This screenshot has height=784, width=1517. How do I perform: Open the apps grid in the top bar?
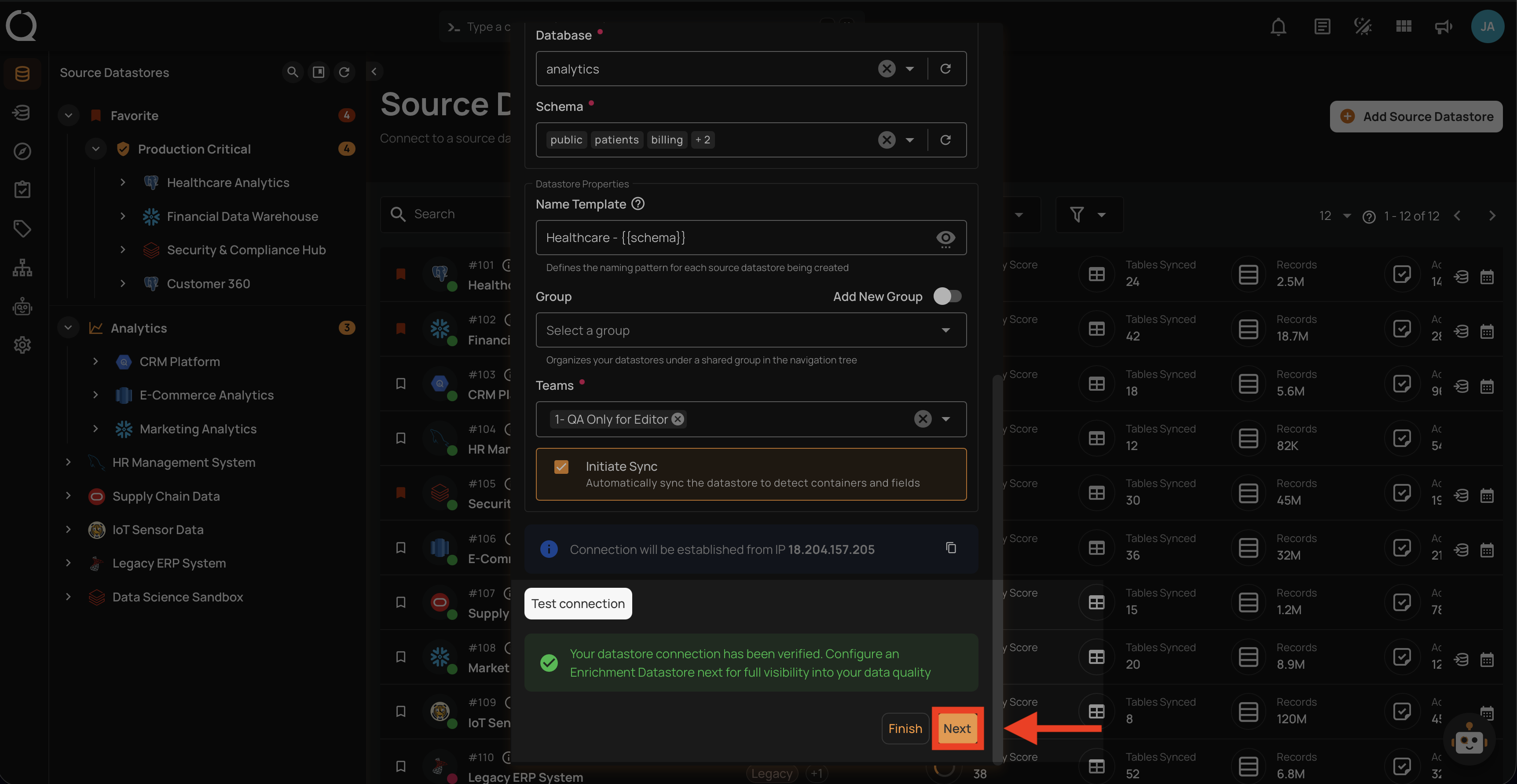pos(1403,26)
